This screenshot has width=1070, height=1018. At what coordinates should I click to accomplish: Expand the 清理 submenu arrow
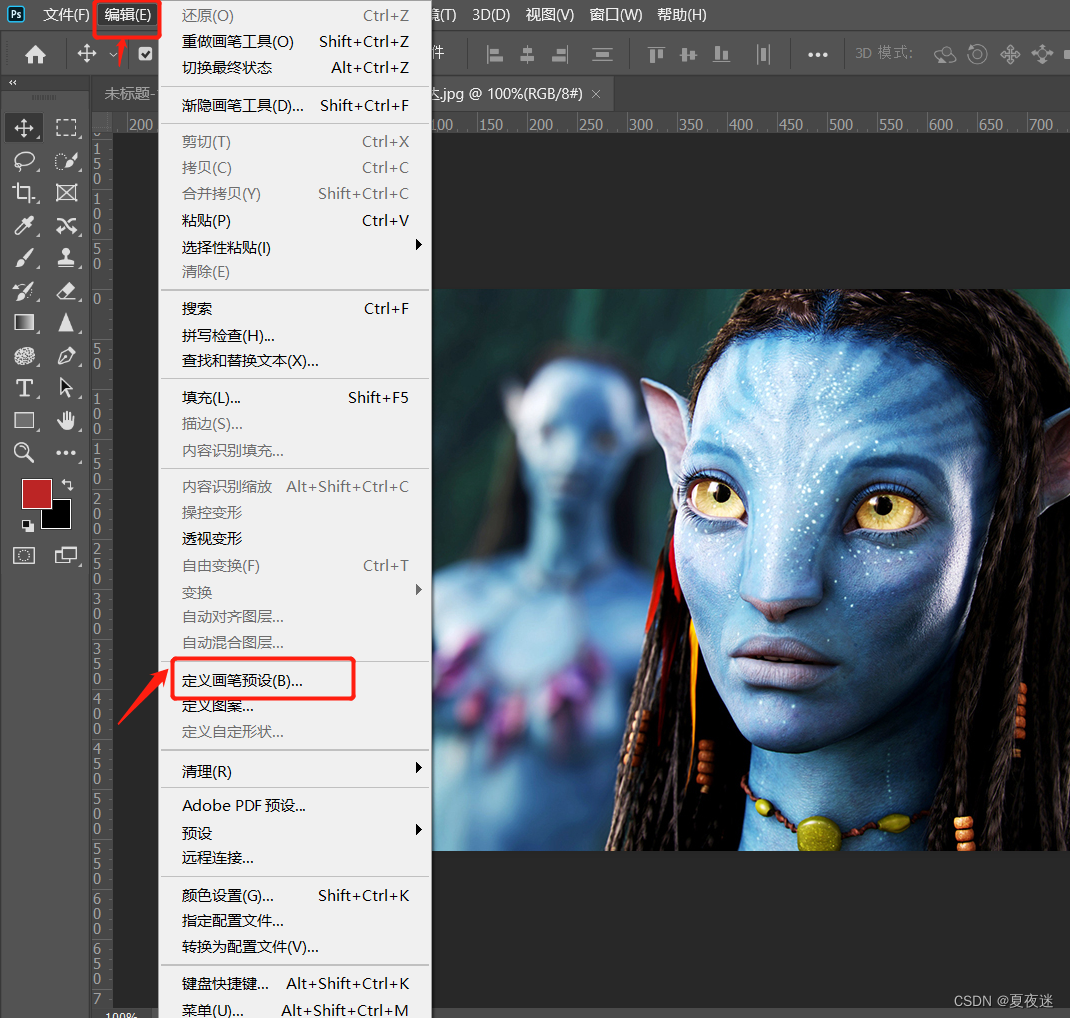(x=419, y=768)
